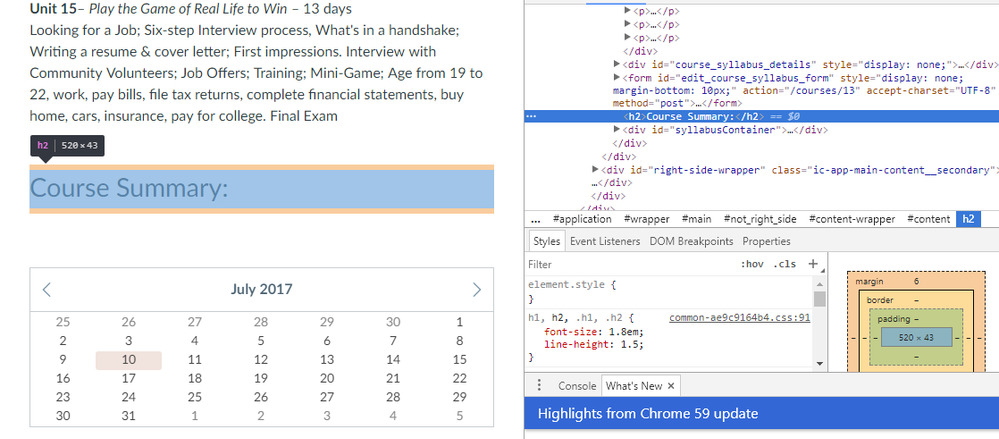Close the What's New drawer tab

click(x=670, y=386)
